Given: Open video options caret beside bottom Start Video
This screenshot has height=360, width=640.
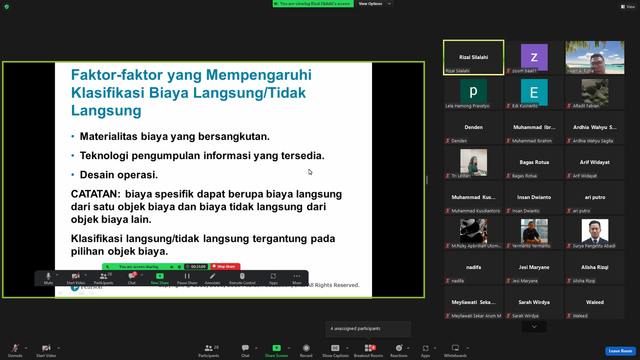Looking at the screenshot, I should pyautogui.click(x=59, y=348).
